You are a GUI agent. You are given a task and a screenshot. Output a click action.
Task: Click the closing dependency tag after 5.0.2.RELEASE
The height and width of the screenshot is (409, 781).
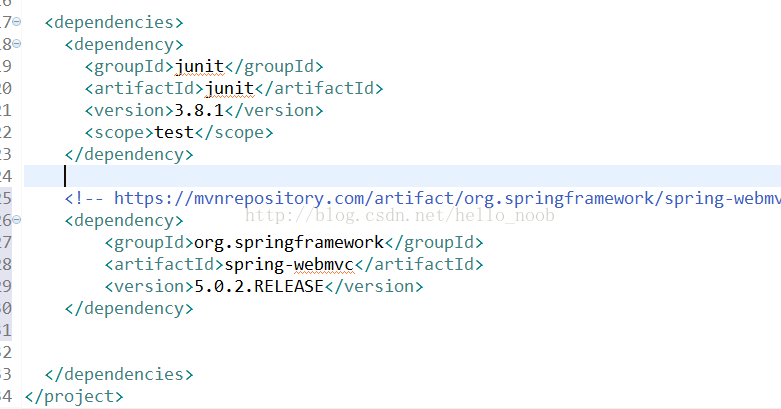[129, 308]
